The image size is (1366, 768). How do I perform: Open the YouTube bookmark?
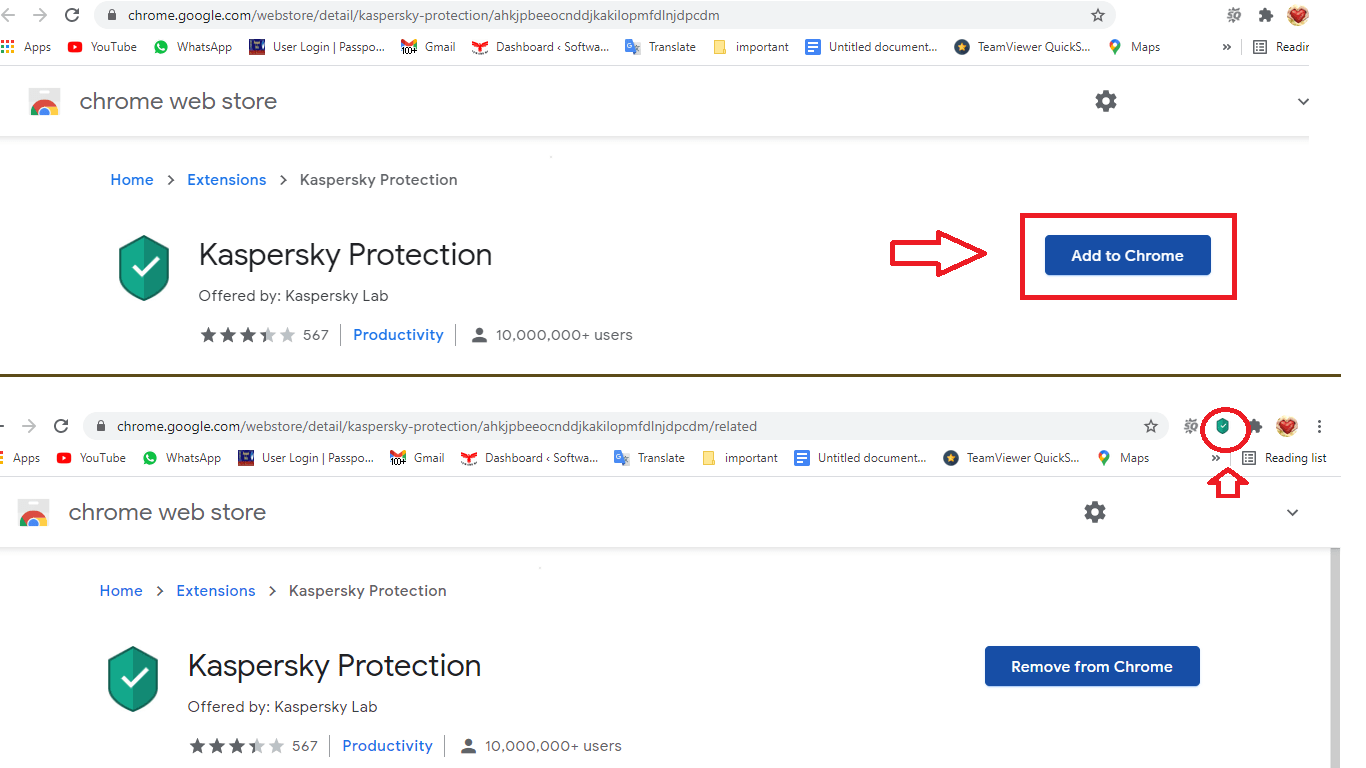100,46
